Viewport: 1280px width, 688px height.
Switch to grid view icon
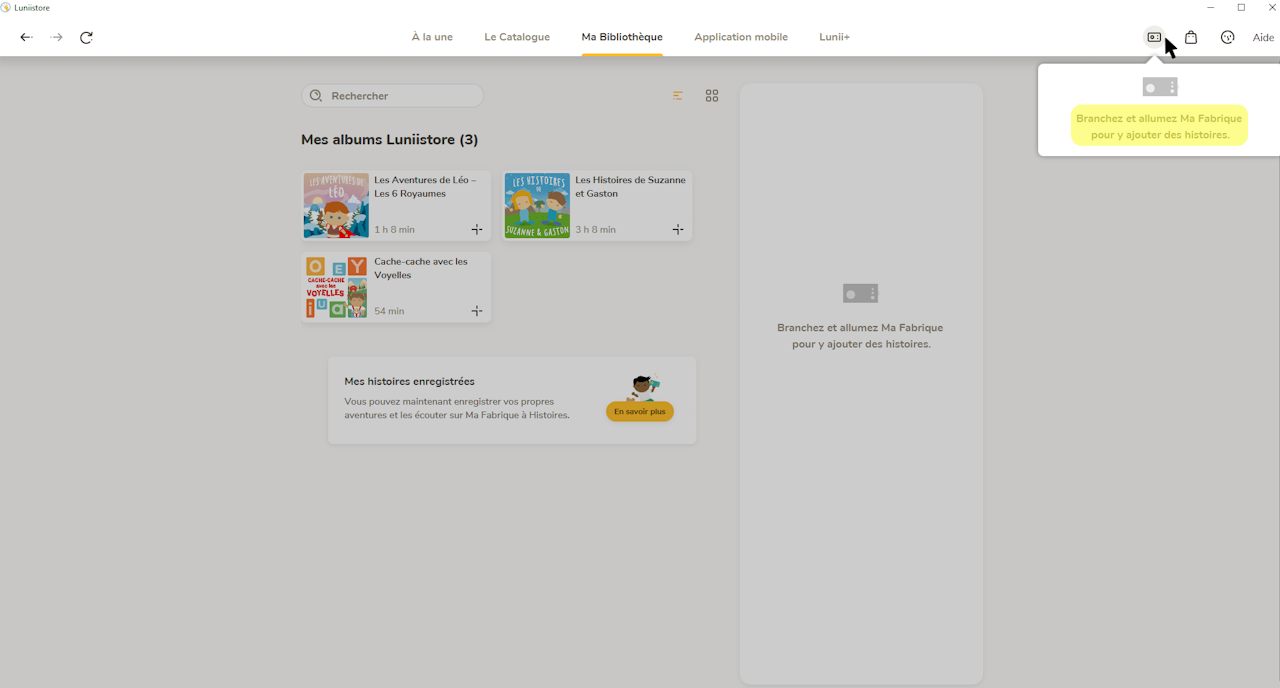712,96
